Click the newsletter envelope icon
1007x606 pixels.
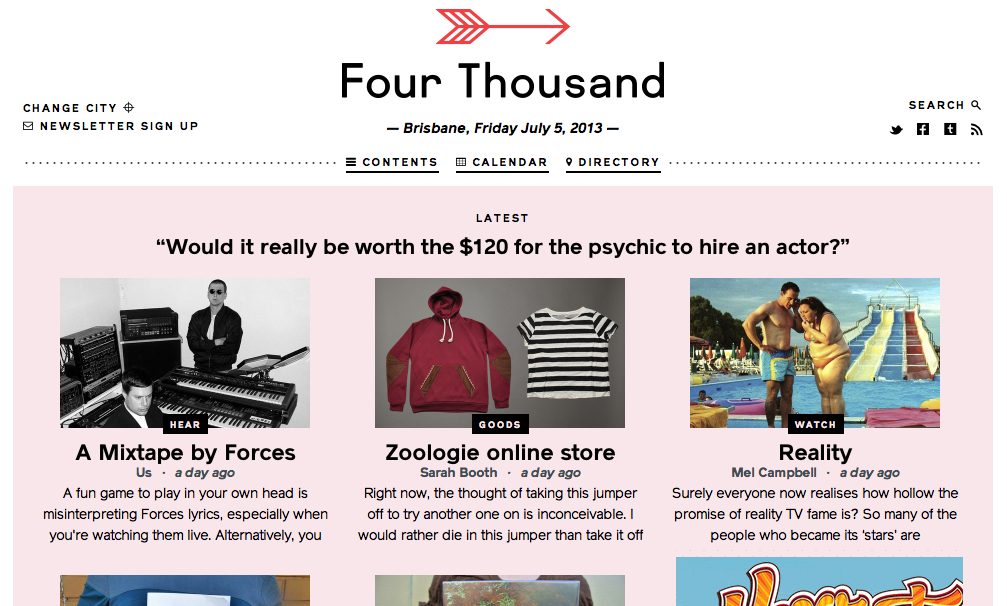tap(28, 126)
